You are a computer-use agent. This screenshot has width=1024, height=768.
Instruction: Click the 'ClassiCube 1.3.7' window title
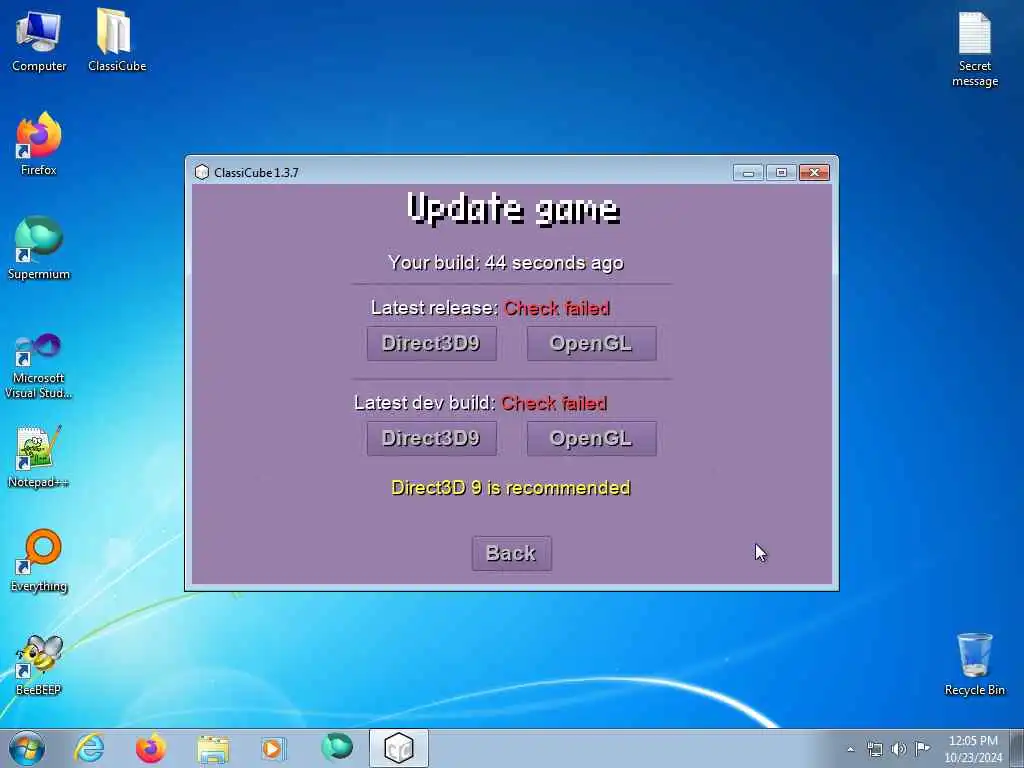tap(256, 172)
